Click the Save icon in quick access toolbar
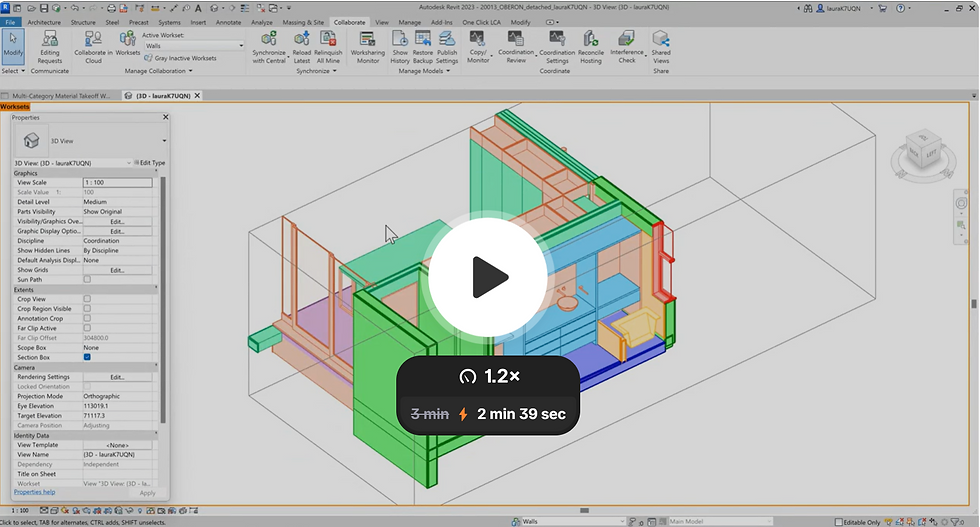This screenshot has height=527, width=980. click(x=44, y=8)
